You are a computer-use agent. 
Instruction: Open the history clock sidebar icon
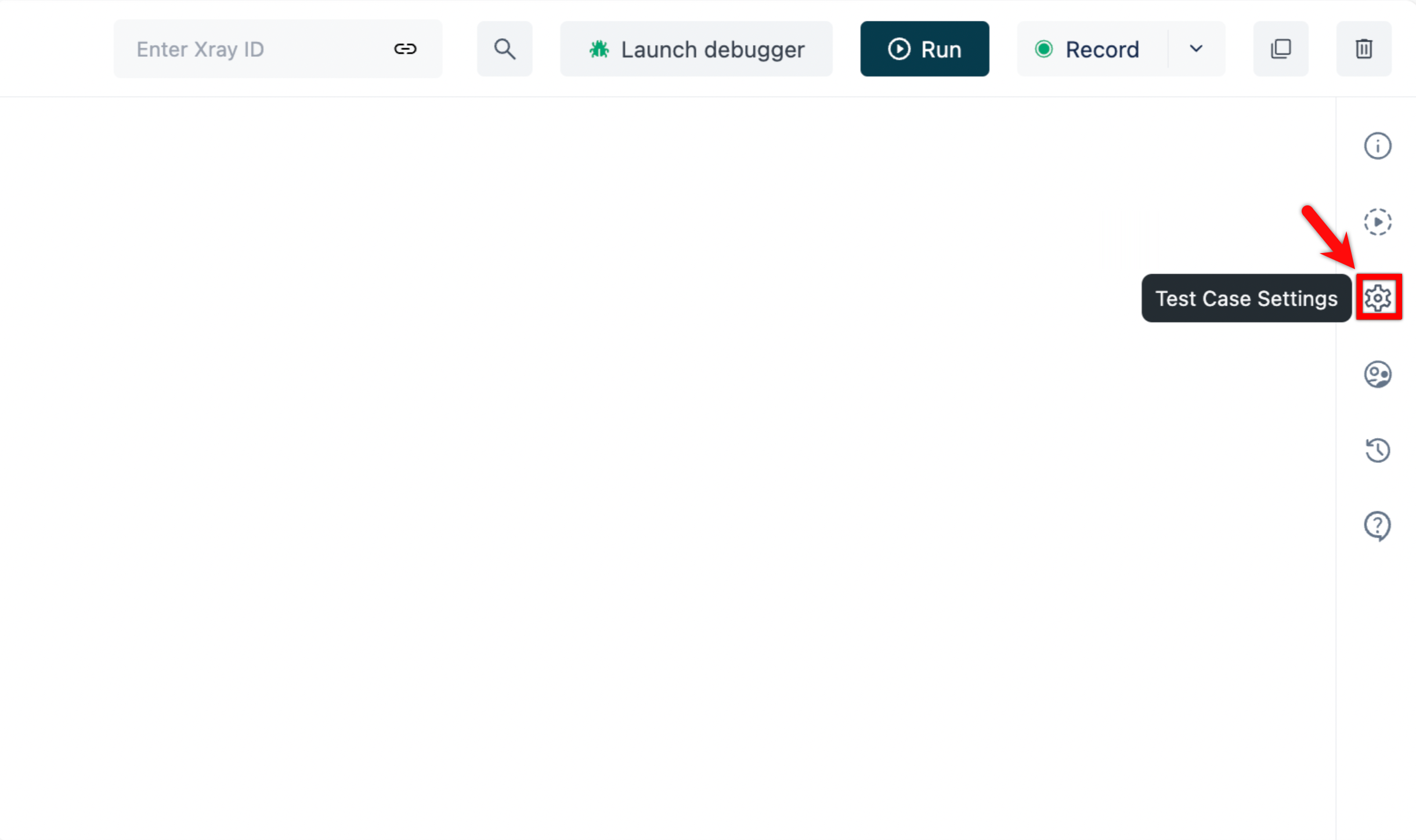(x=1377, y=450)
